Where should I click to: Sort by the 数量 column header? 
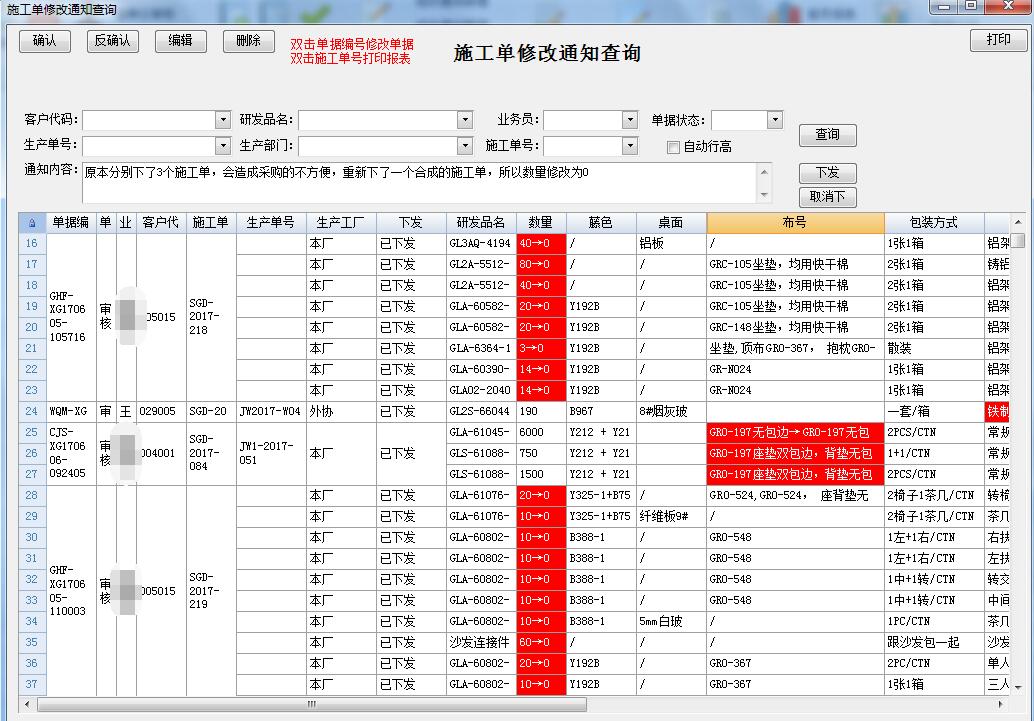[x=541, y=223]
